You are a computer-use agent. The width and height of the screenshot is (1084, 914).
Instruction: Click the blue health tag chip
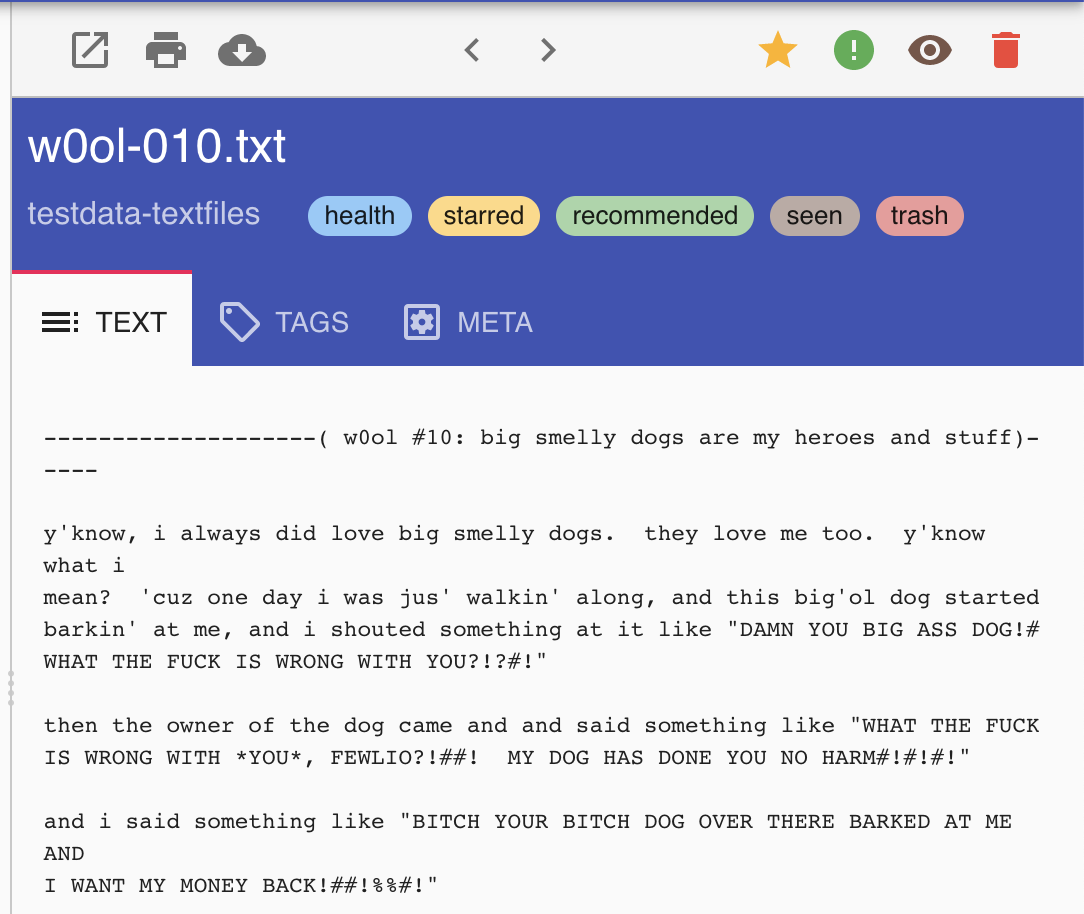pyautogui.click(x=359, y=216)
